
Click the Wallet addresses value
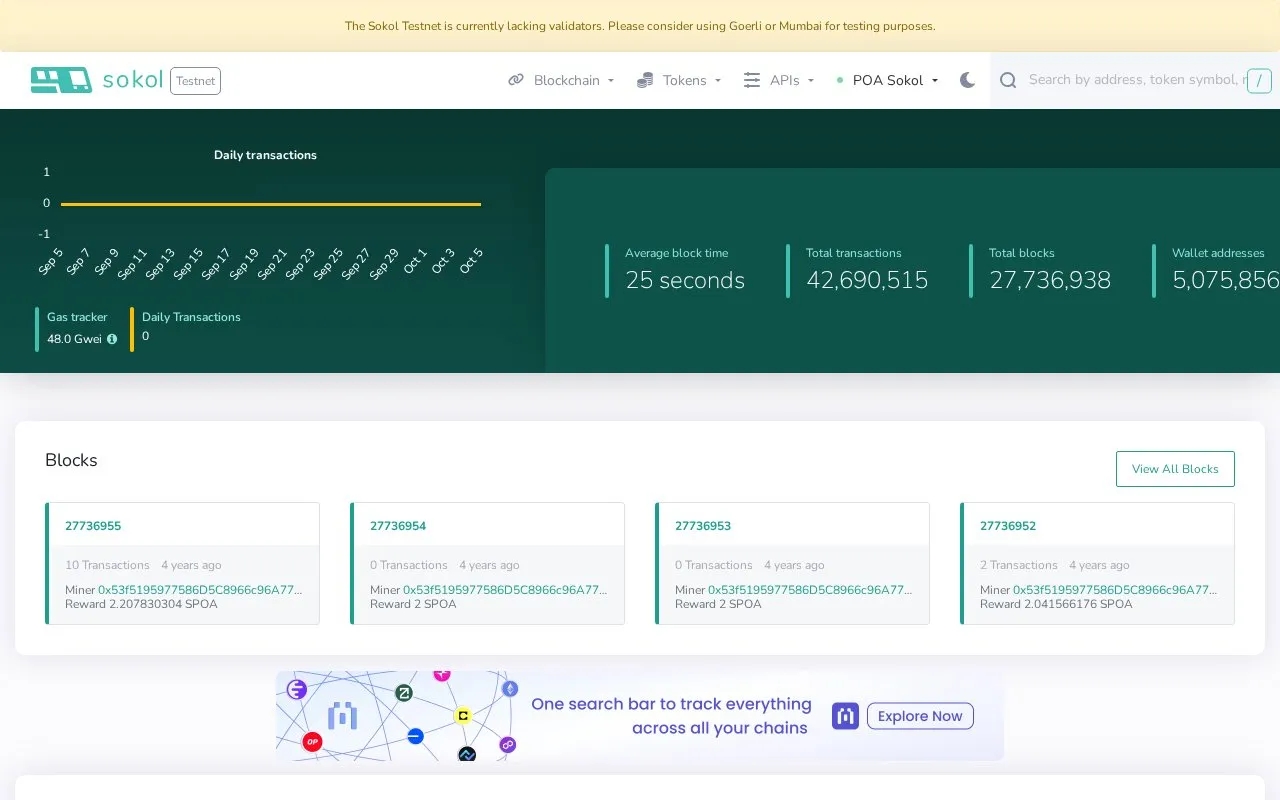1226,281
